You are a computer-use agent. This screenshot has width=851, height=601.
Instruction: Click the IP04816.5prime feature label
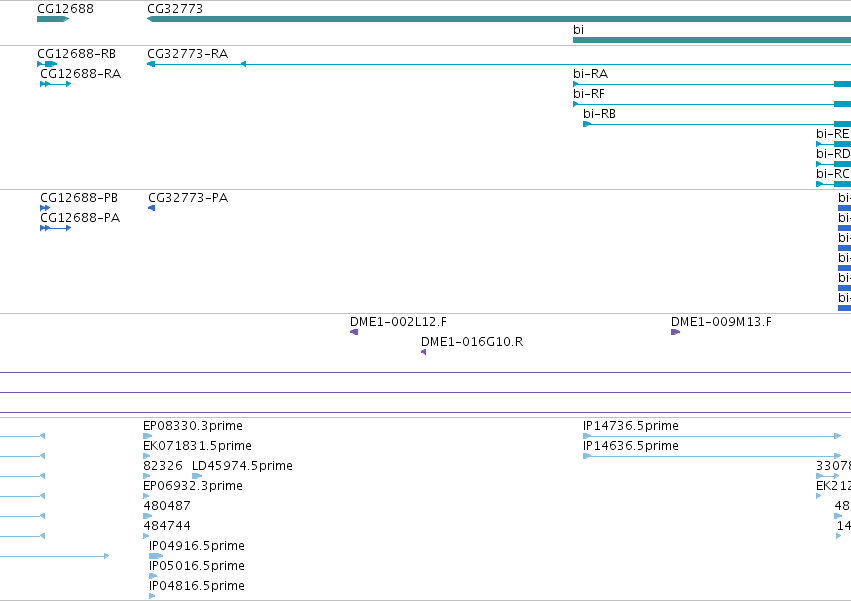197,586
